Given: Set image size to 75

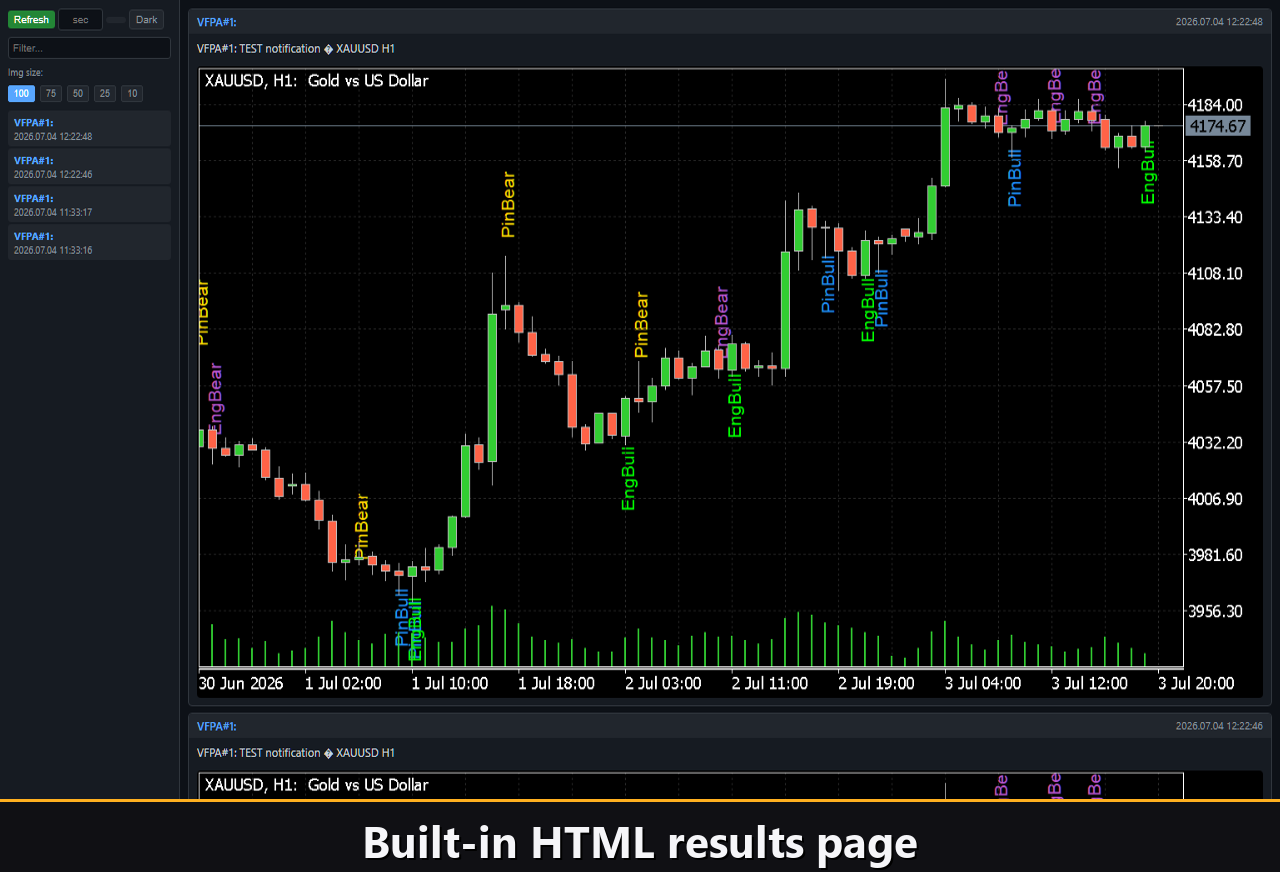Looking at the screenshot, I should [51, 94].
